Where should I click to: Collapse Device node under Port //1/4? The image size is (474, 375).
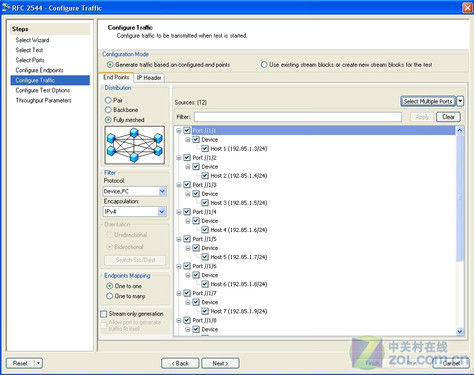click(x=188, y=221)
